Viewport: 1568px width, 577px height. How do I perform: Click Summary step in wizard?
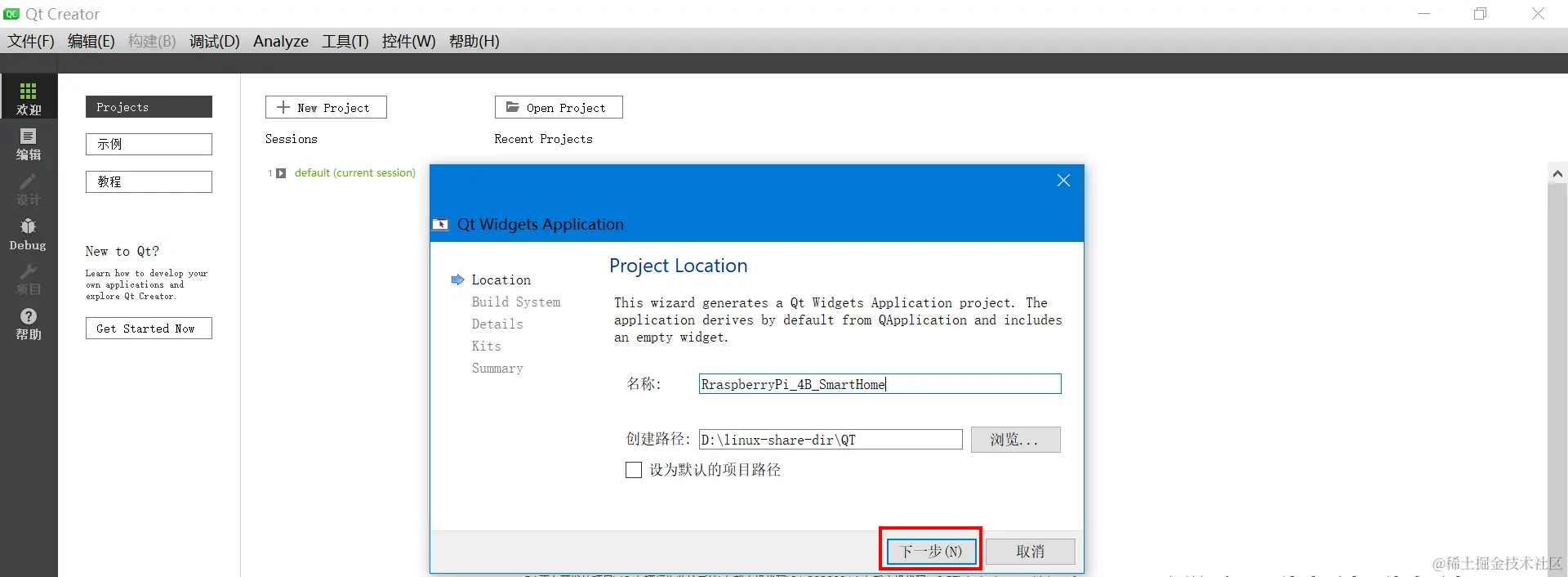tap(497, 369)
